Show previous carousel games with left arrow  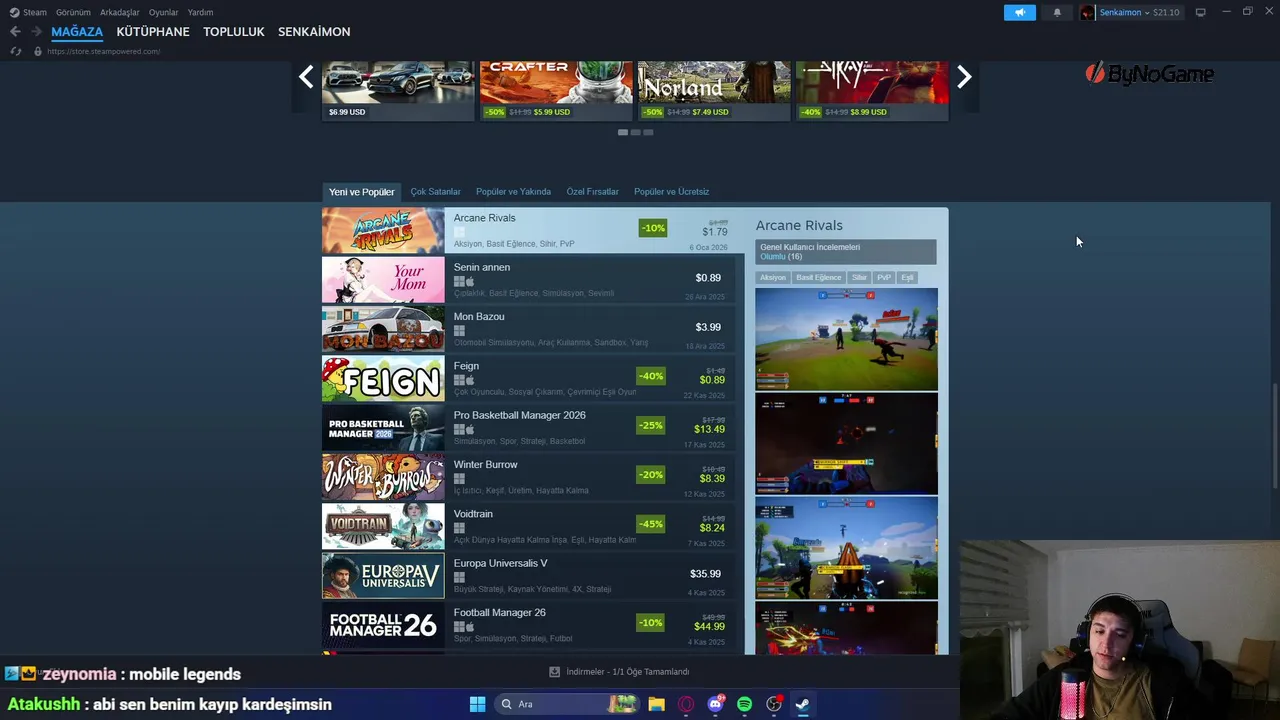[306, 76]
